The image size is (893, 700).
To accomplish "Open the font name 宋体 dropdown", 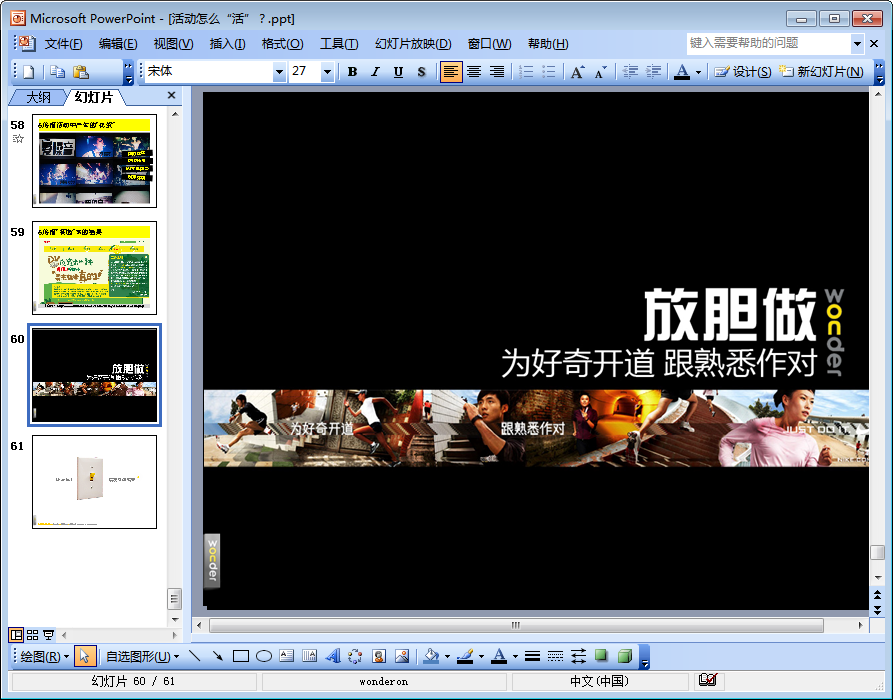I will coord(279,72).
